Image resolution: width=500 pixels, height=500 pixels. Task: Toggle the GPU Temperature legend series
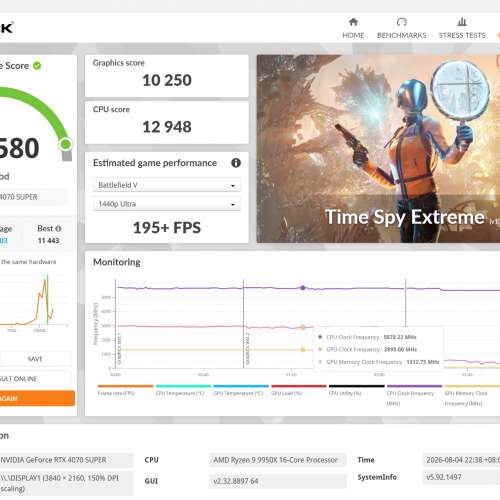[241, 391]
